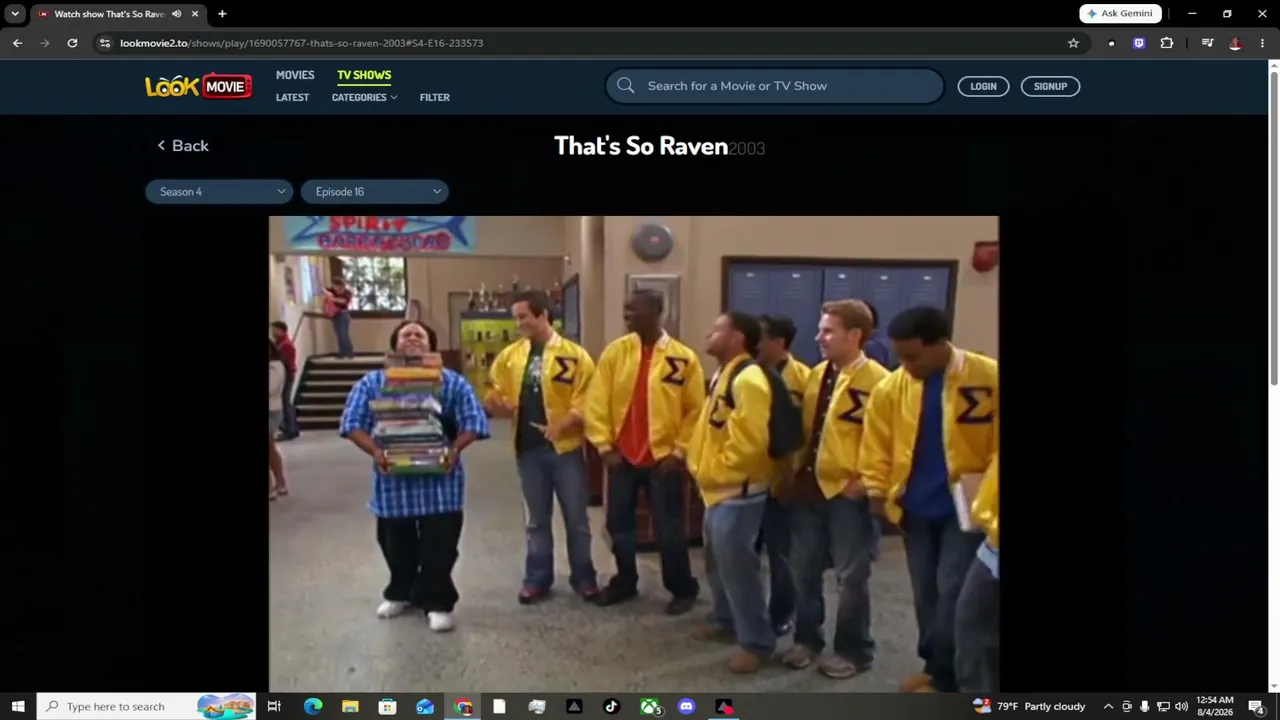Open the volume icon in the system tray
The image size is (1280, 720).
(x=1181, y=707)
